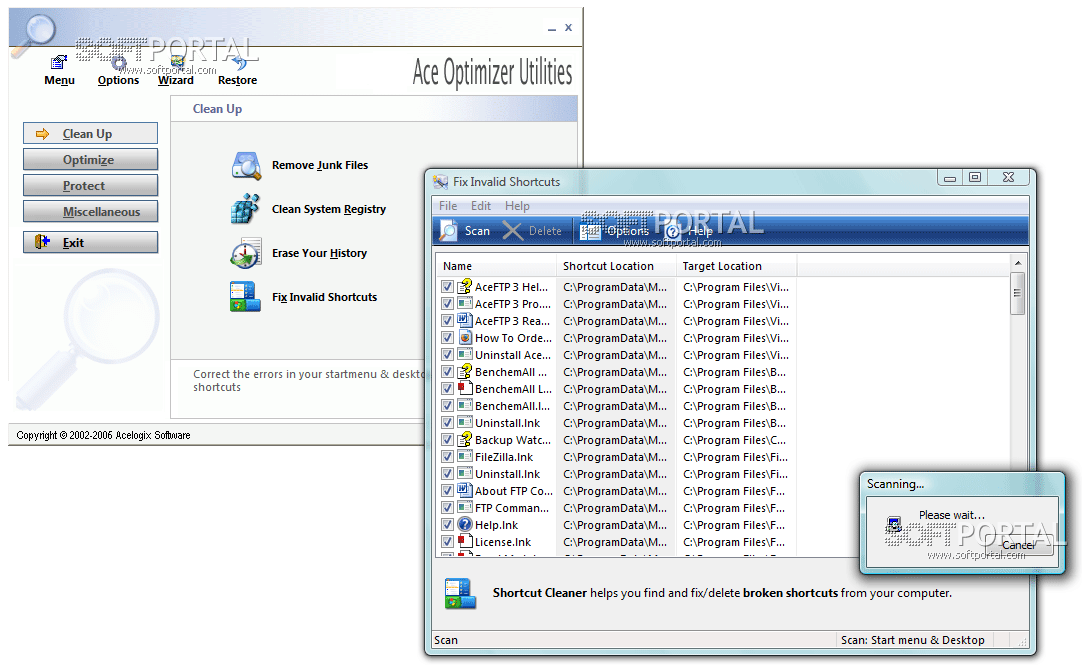Select the AceFTP 3 Rea... document icon
Viewport: 1082px width, 666px height.
coord(465,321)
